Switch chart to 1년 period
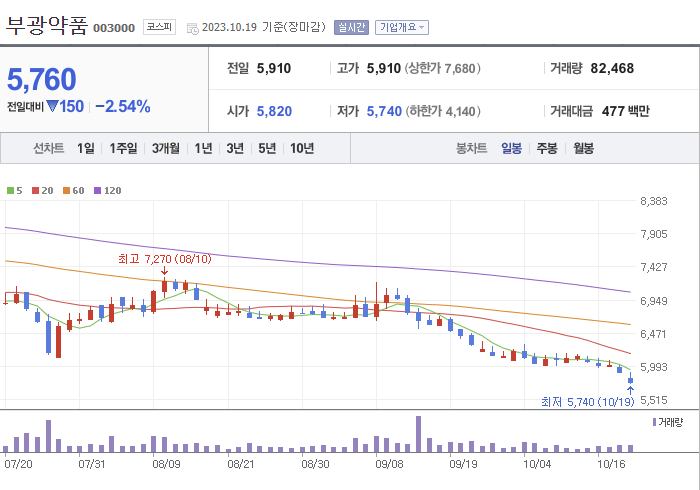Screen dimensions: 700x490 pos(203,148)
